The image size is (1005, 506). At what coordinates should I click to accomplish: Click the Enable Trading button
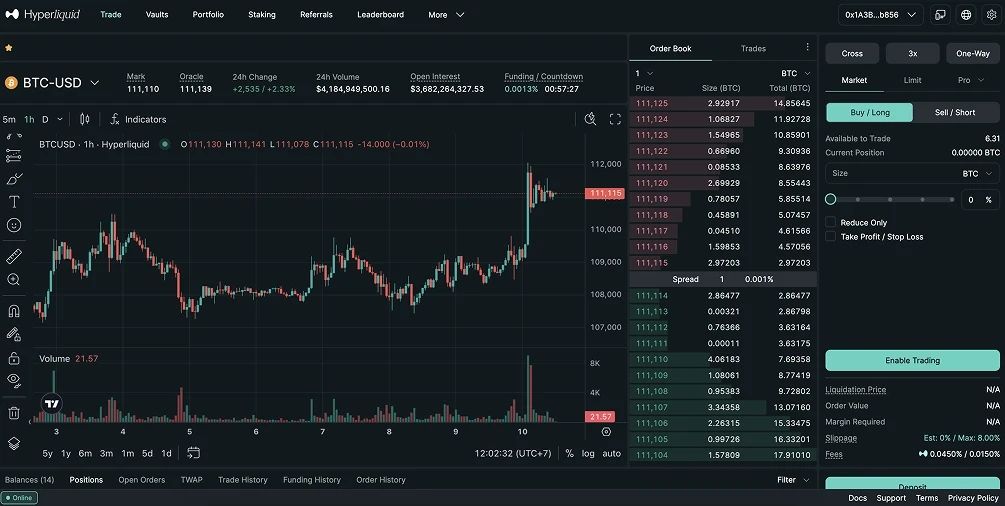coord(912,360)
